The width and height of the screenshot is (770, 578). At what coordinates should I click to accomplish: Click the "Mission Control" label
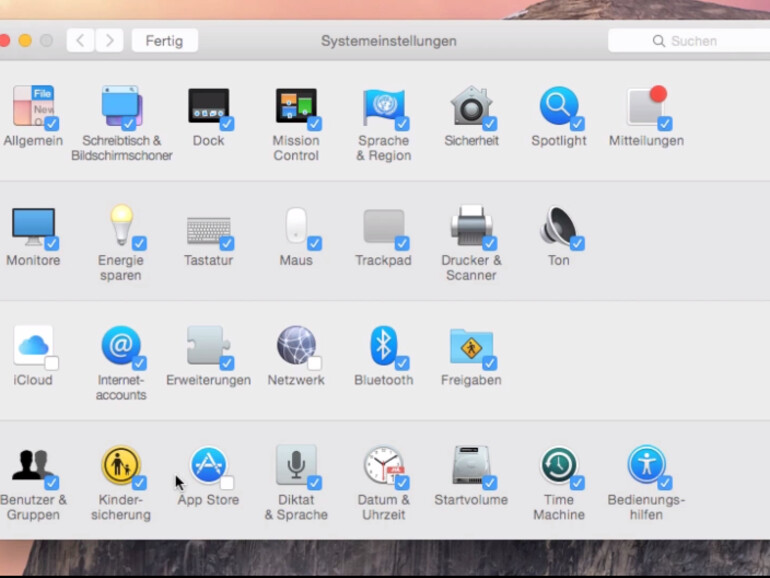click(x=296, y=148)
